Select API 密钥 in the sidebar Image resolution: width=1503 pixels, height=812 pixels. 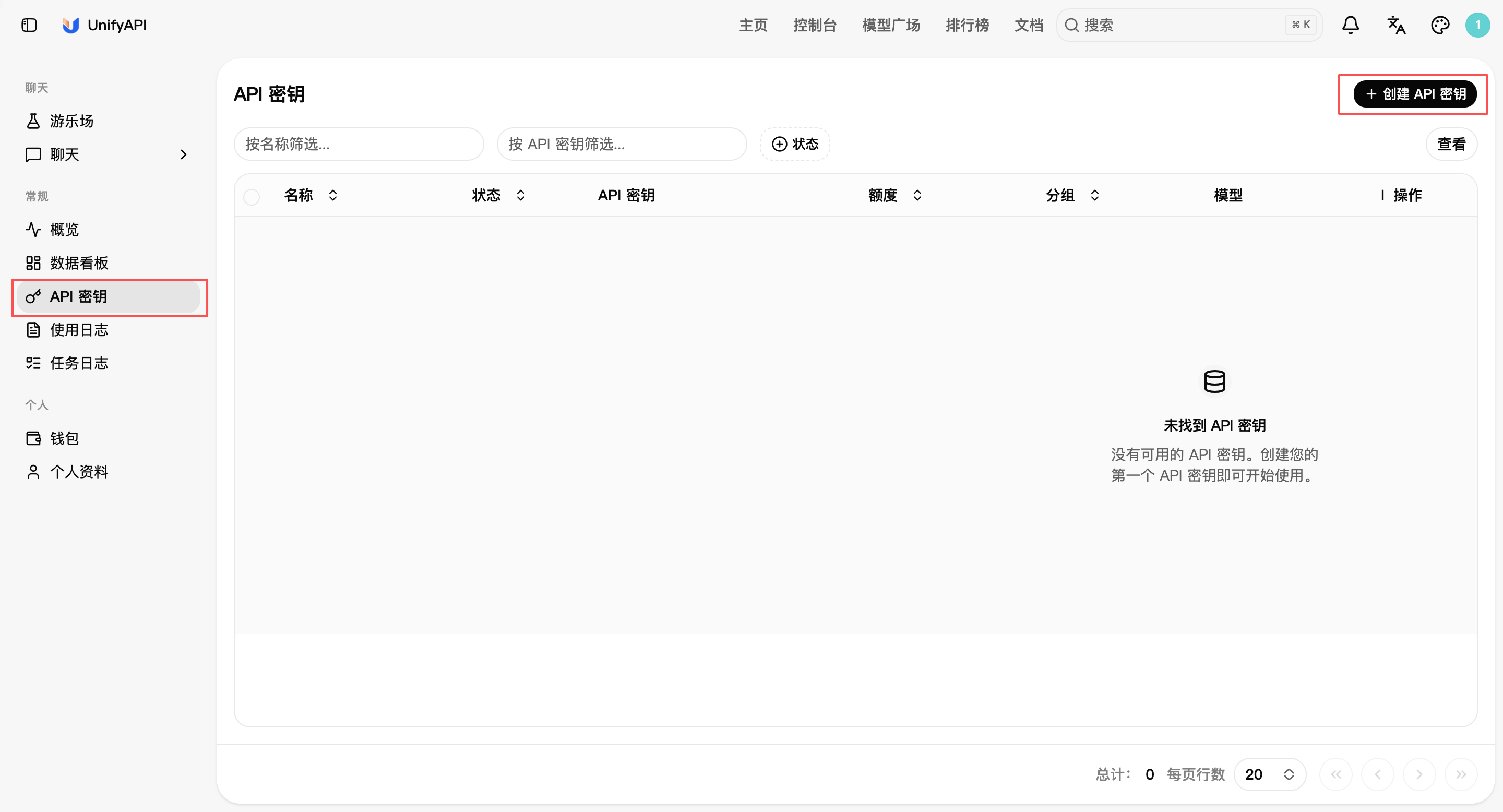[x=109, y=296]
